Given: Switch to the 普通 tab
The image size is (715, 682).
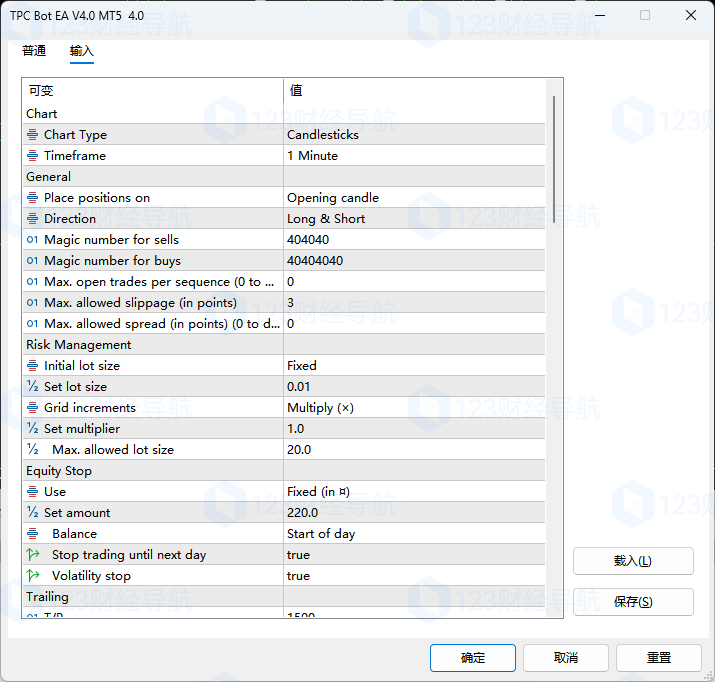Looking at the screenshot, I should 34,51.
